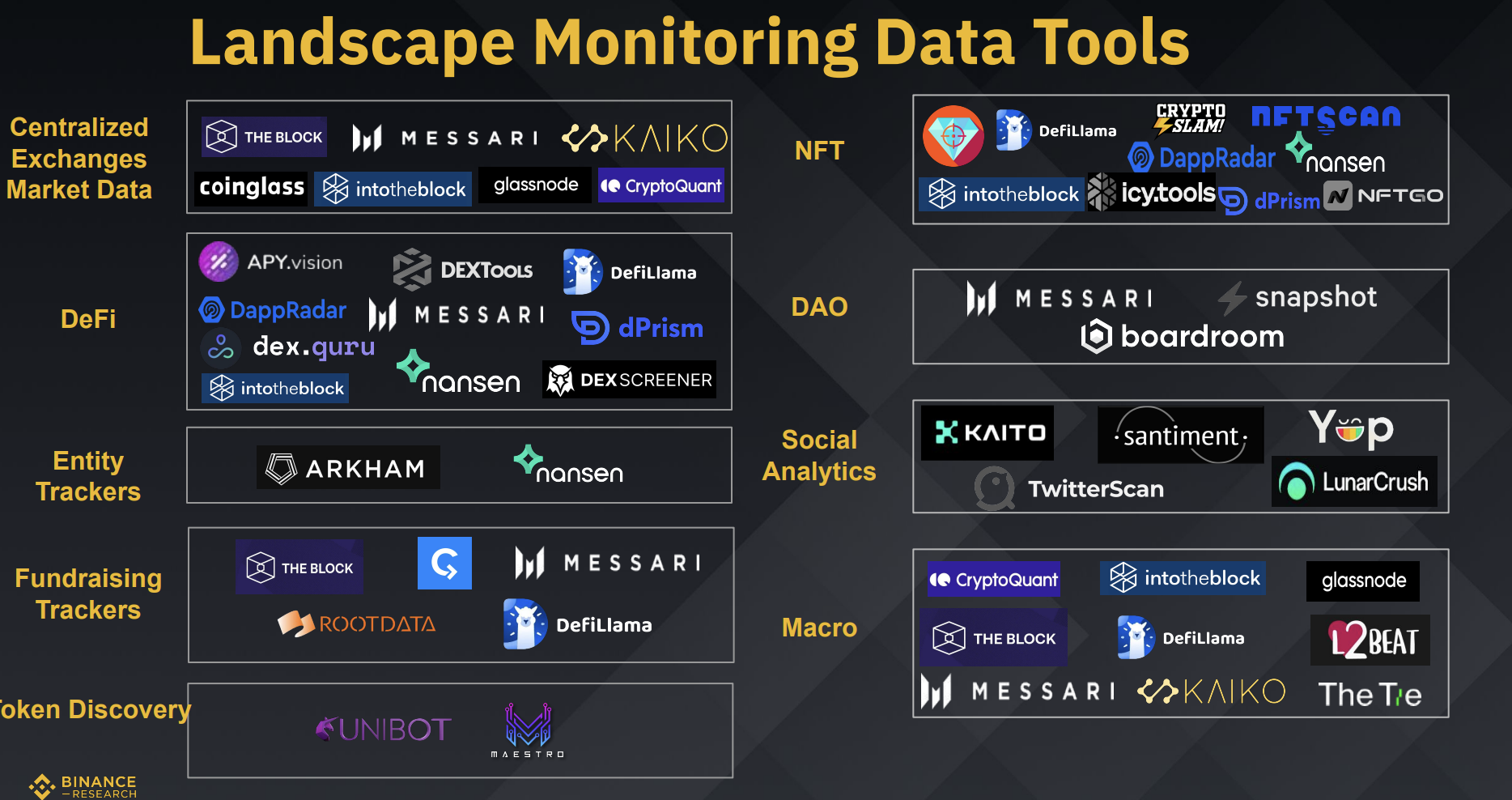This screenshot has height=800, width=1512.
Task: Click the Landscape Monitoring Data Tools title
Action: [690, 41]
